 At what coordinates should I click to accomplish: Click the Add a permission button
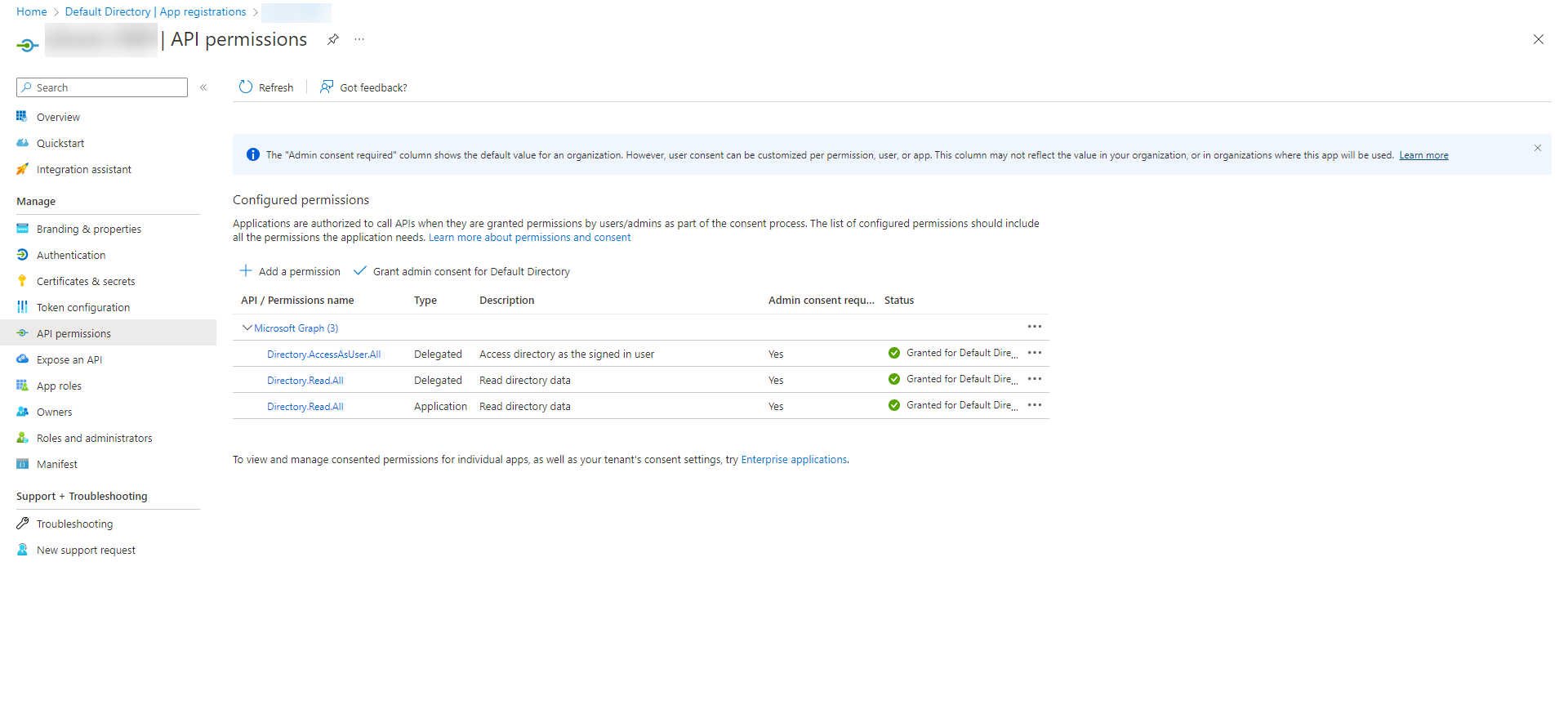coord(290,271)
